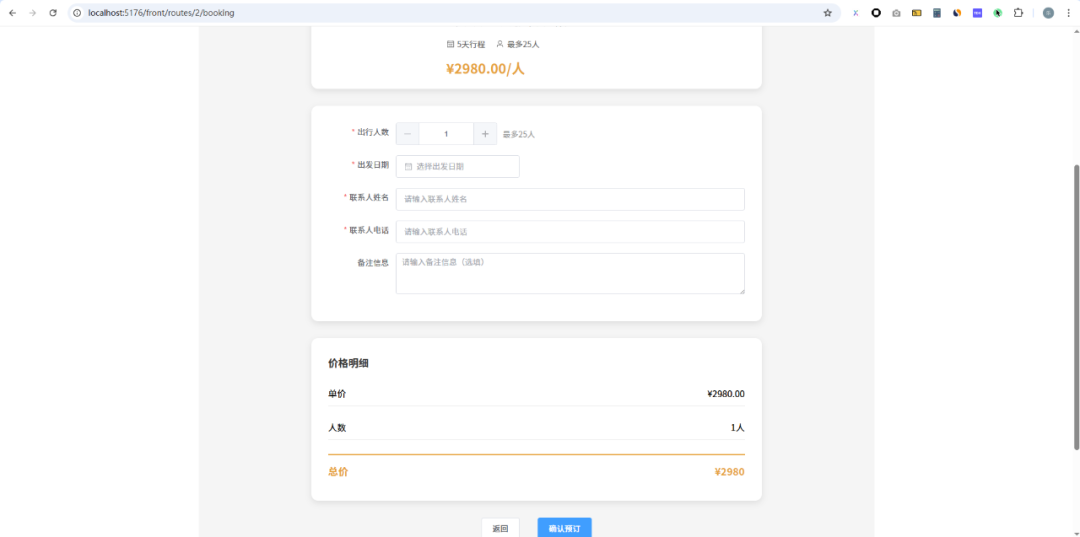Click the 最多25人 label beside person icon

(x=523, y=45)
